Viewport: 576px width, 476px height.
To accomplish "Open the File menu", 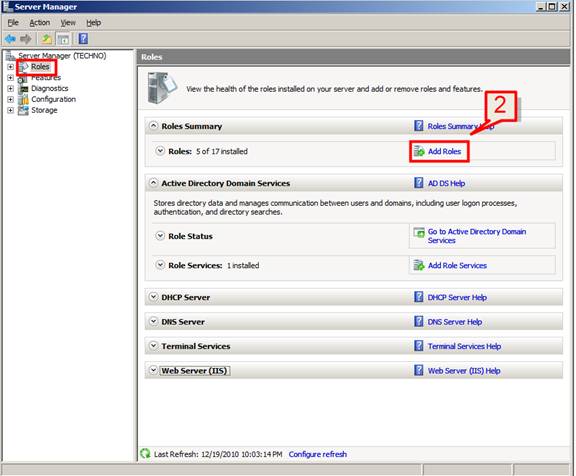I will tap(13, 23).
